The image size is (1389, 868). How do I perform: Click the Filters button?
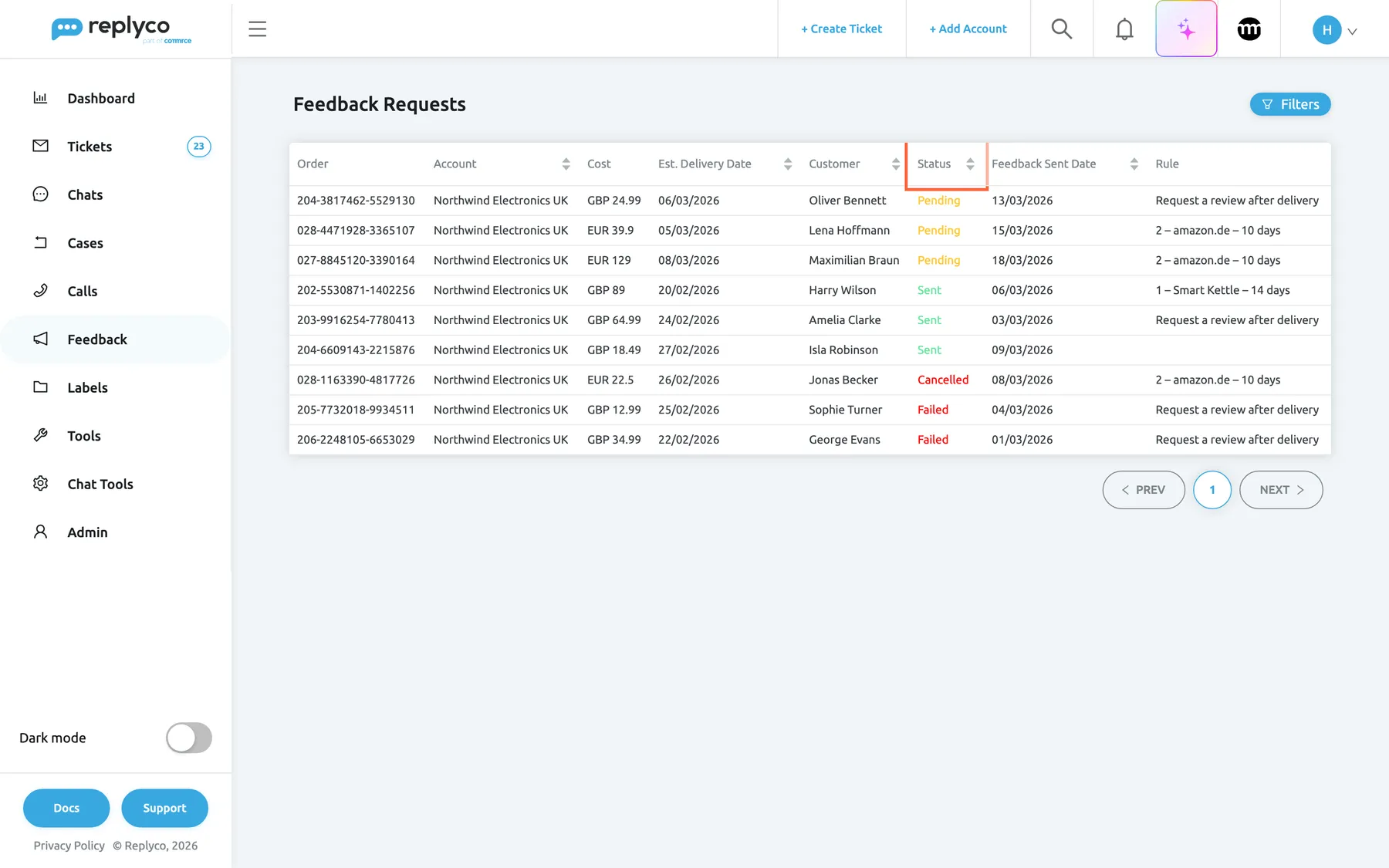1290,104
